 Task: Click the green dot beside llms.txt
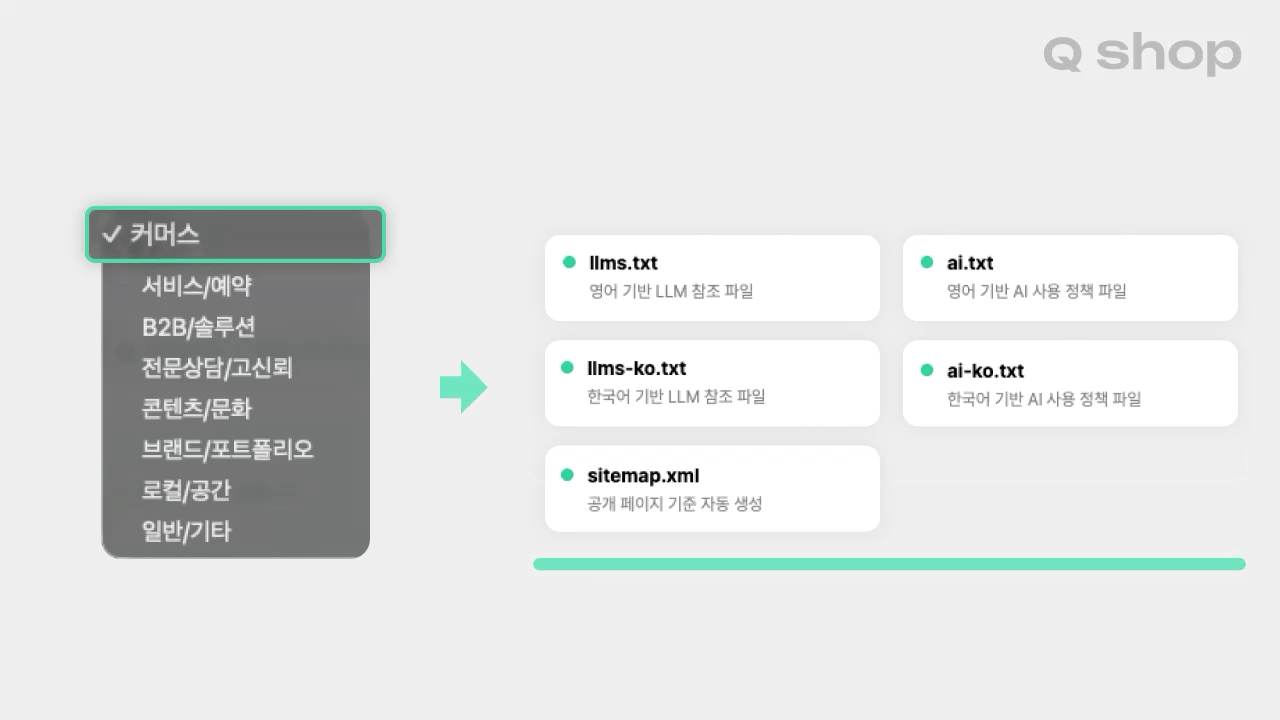click(x=569, y=262)
